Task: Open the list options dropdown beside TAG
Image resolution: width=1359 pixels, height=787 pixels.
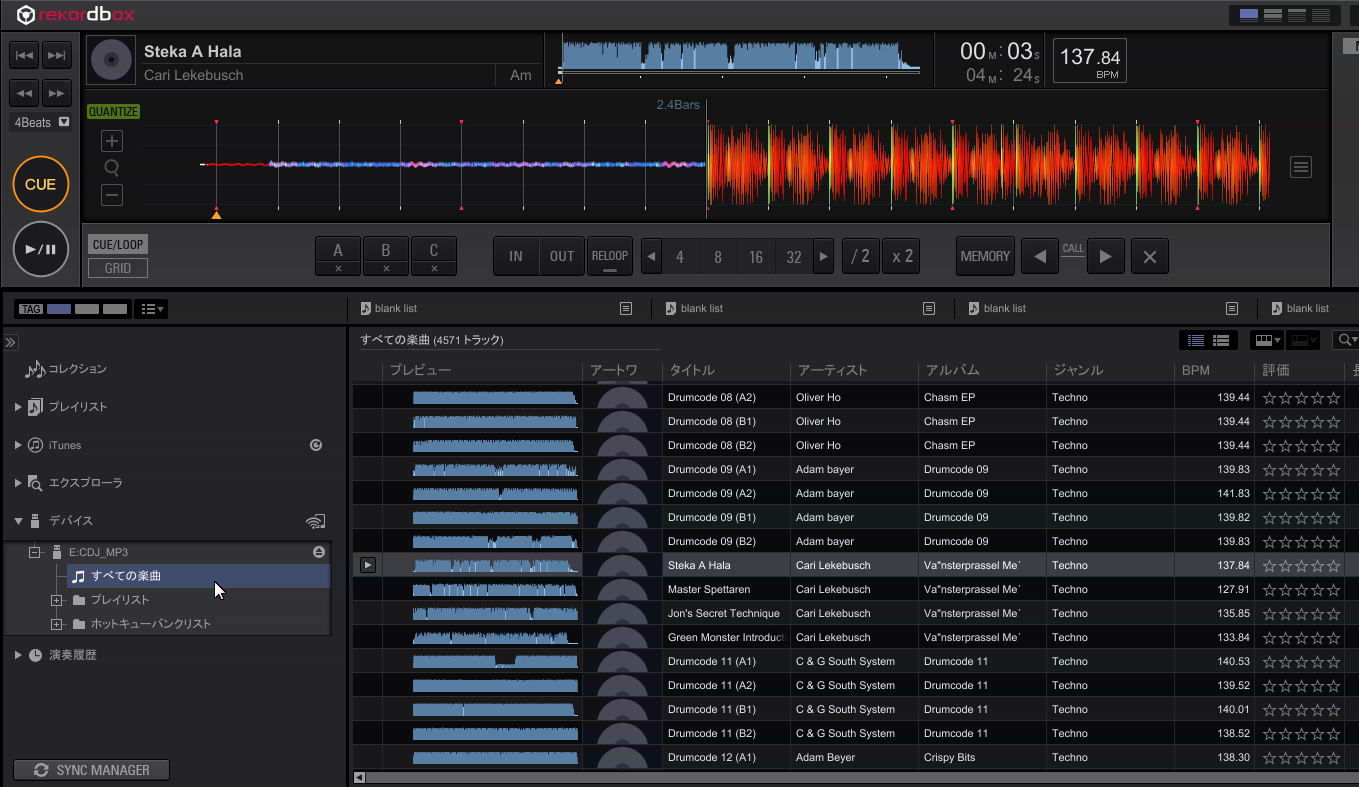Action: pyautogui.click(x=152, y=309)
